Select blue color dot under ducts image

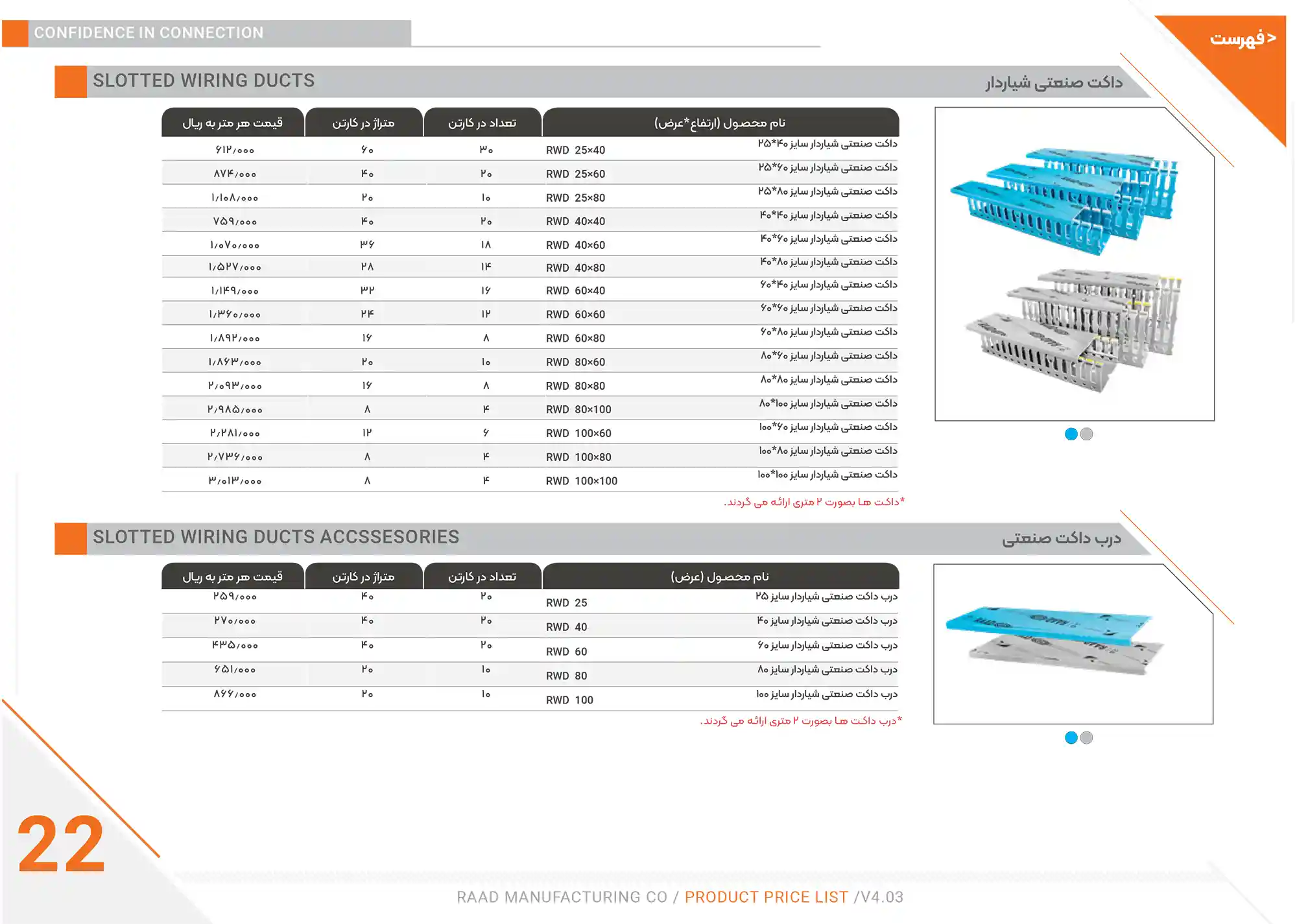click(1071, 434)
